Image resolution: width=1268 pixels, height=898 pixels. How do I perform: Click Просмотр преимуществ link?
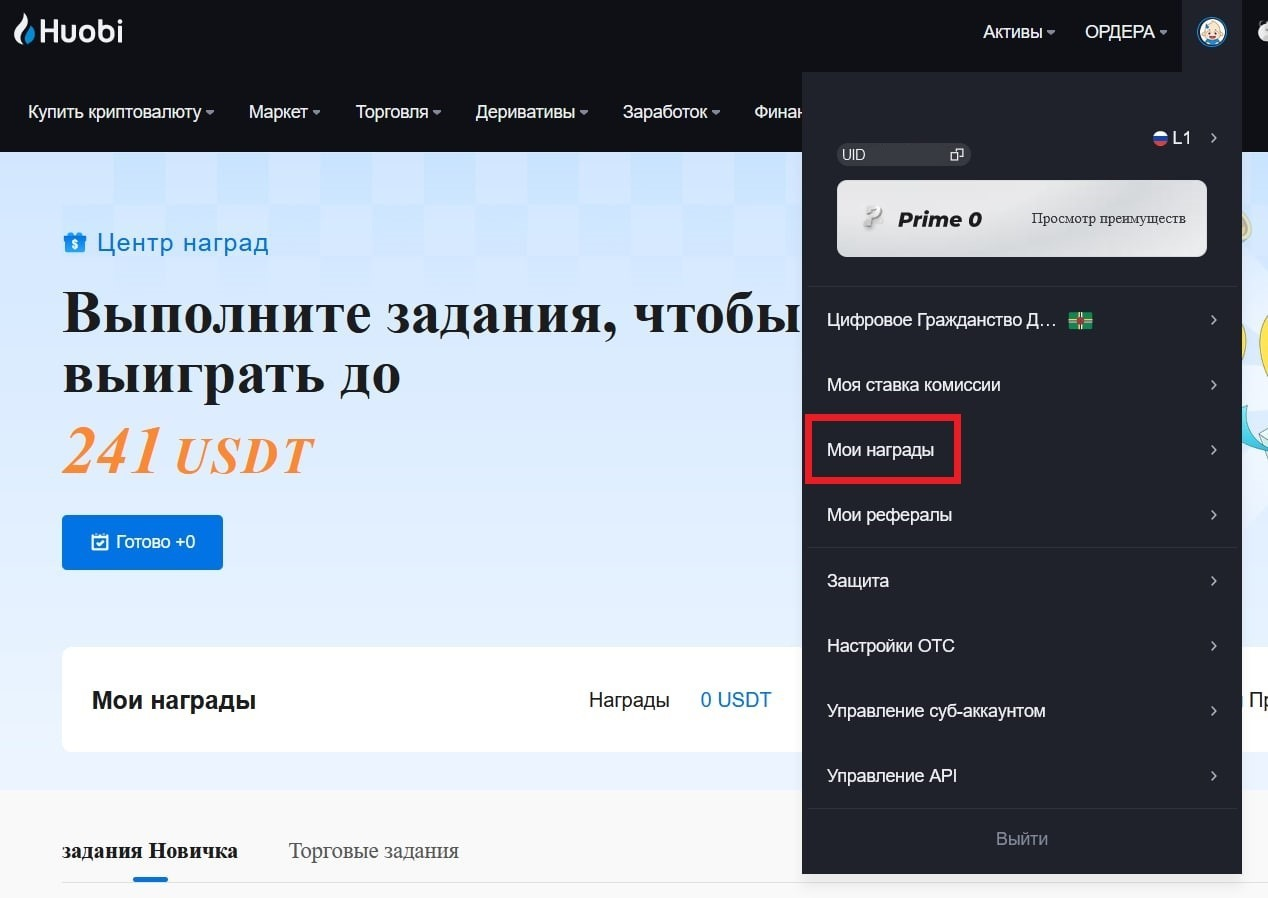[x=1108, y=218]
